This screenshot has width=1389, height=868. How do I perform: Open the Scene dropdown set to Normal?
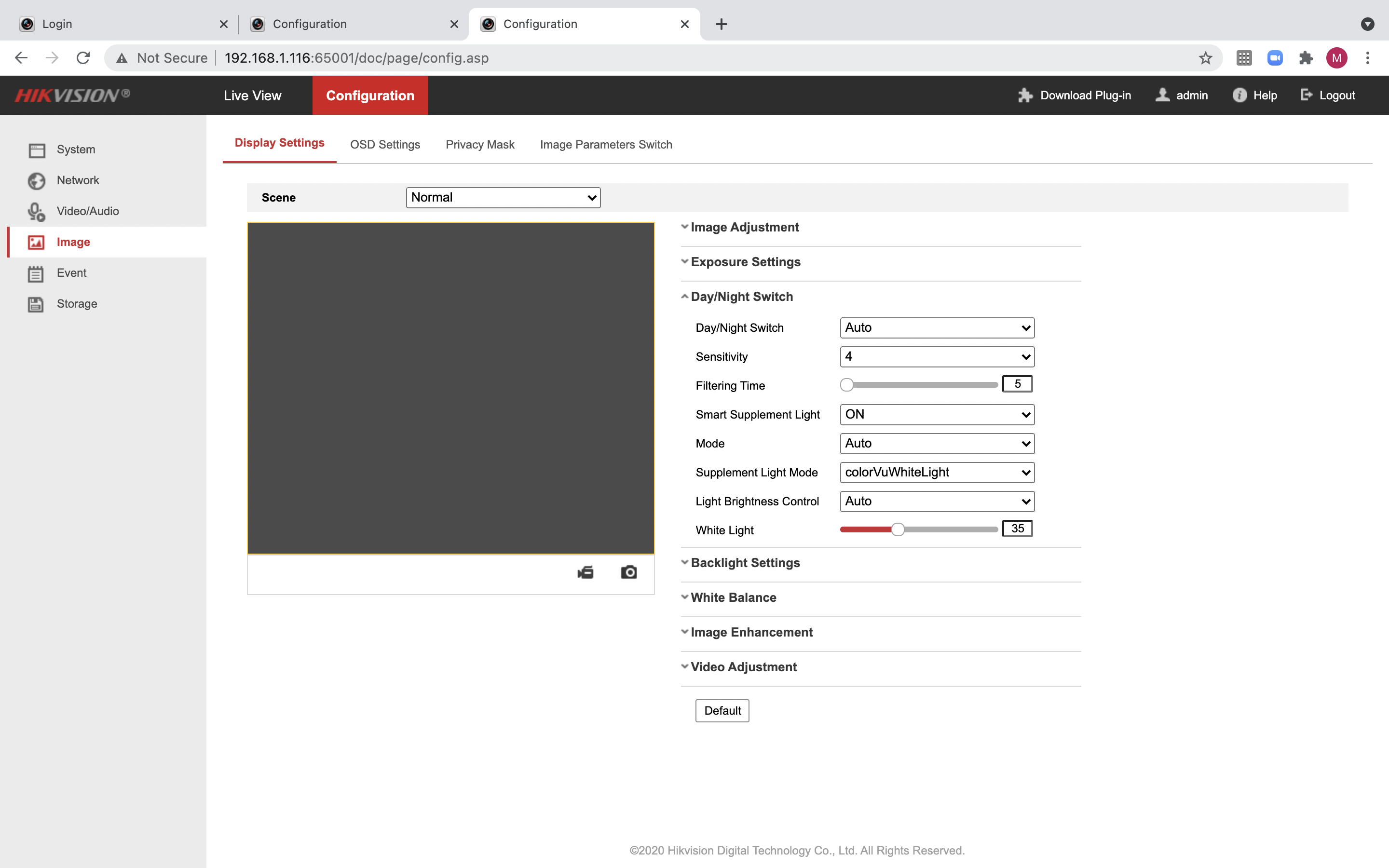coord(503,198)
